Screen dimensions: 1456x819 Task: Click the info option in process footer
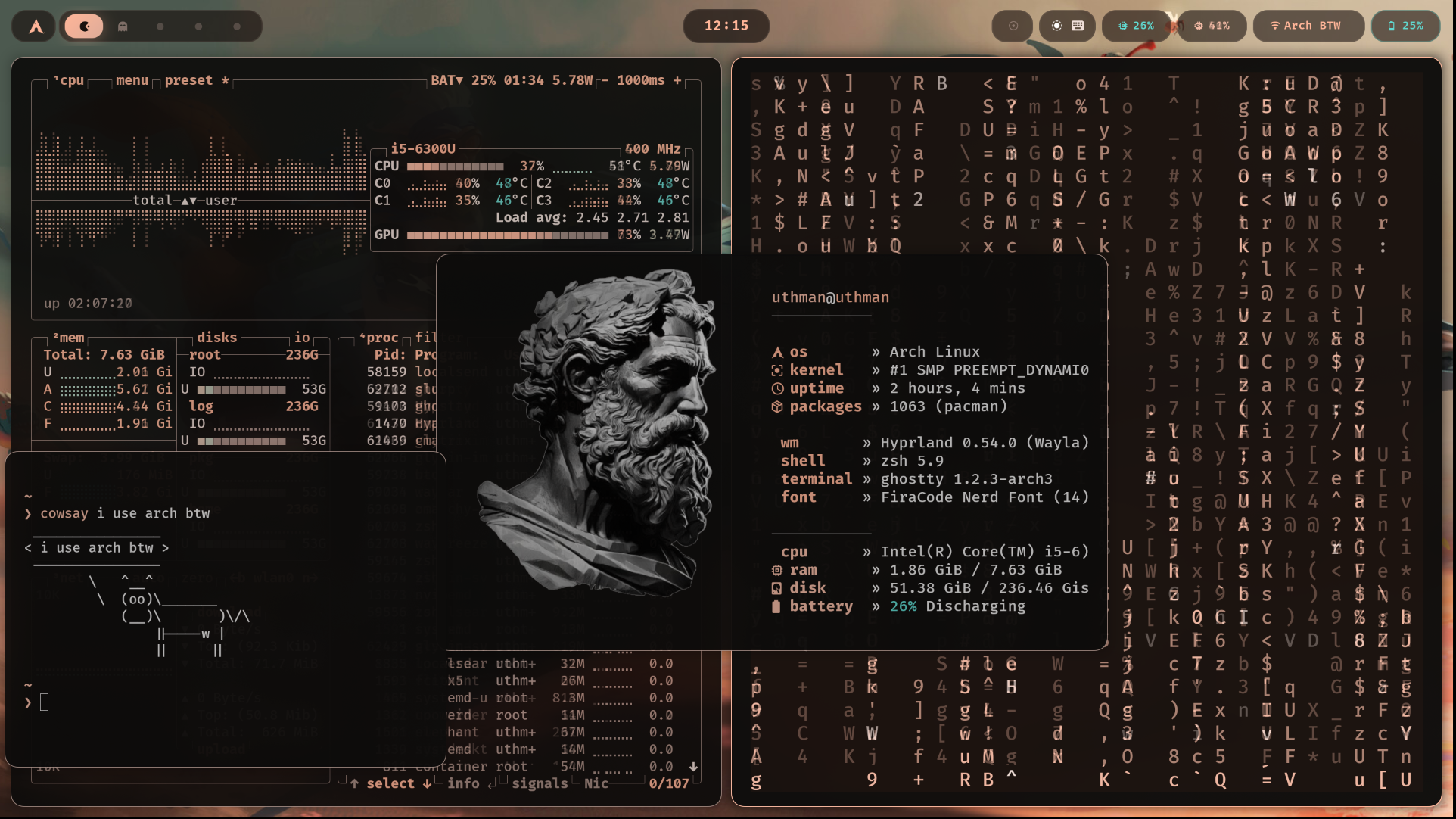(x=463, y=783)
